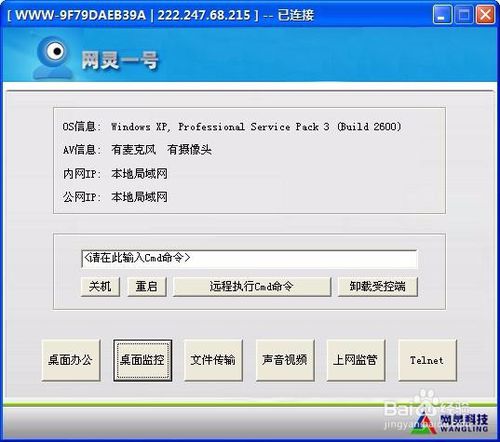Focus the Cmd command input field
The image size is (500, 442).
249,259
